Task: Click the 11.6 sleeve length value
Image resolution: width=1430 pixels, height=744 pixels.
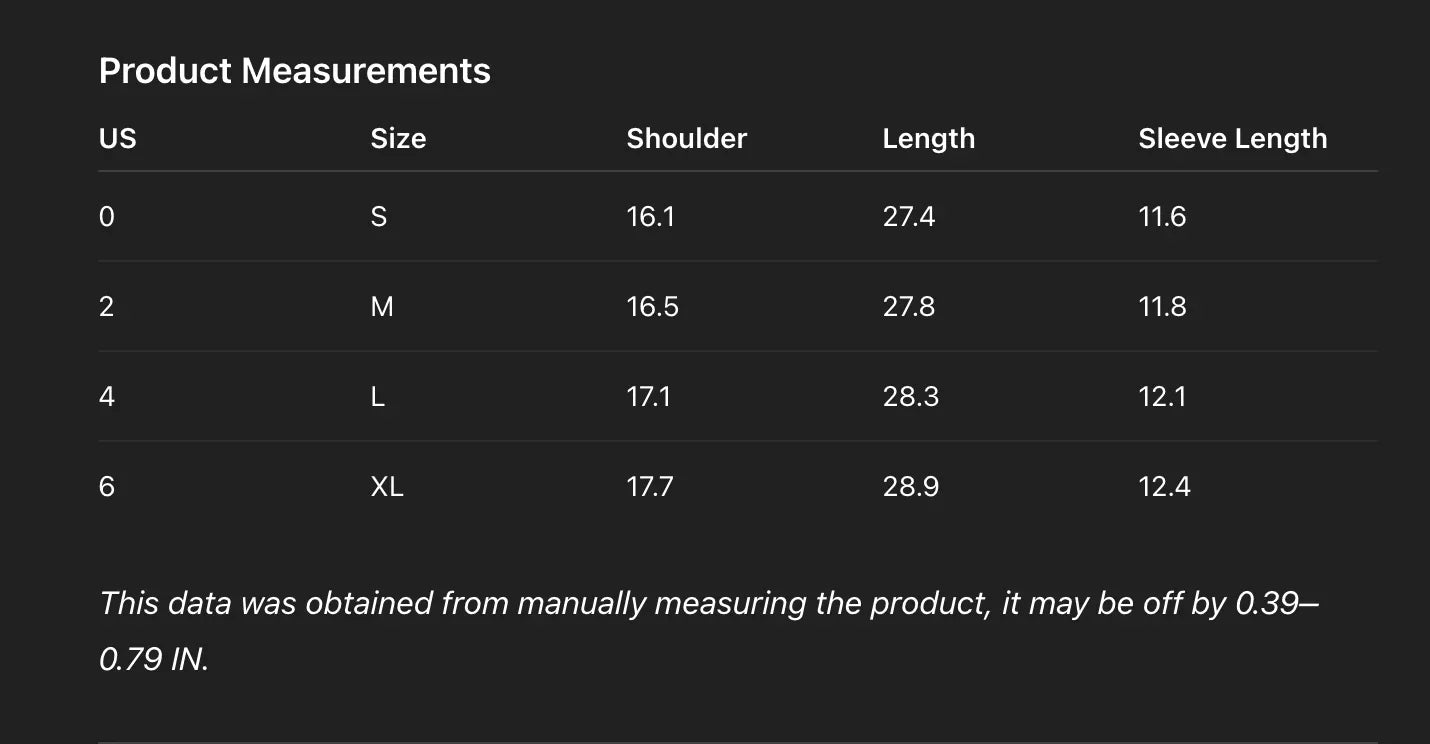Action: pos(1162,216)
